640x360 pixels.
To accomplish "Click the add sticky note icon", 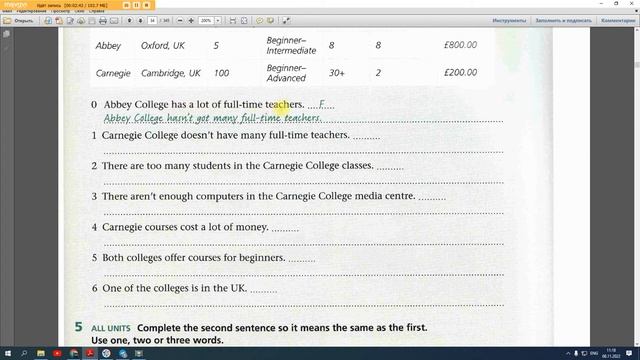I will (x=260, y=20).
